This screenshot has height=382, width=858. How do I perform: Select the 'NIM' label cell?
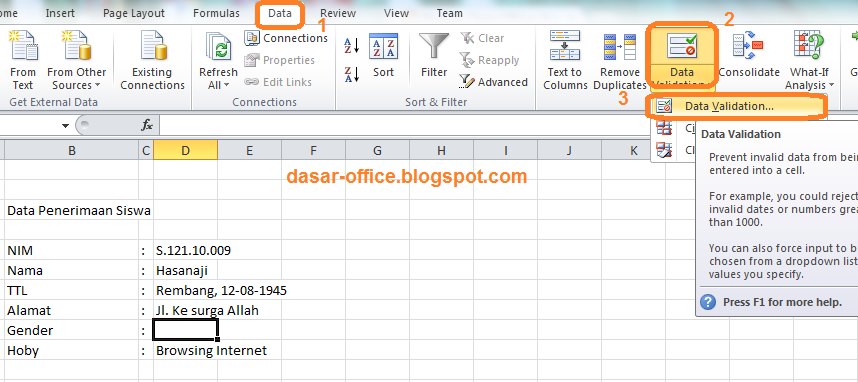pyautogui.click(x=72, y=251)
